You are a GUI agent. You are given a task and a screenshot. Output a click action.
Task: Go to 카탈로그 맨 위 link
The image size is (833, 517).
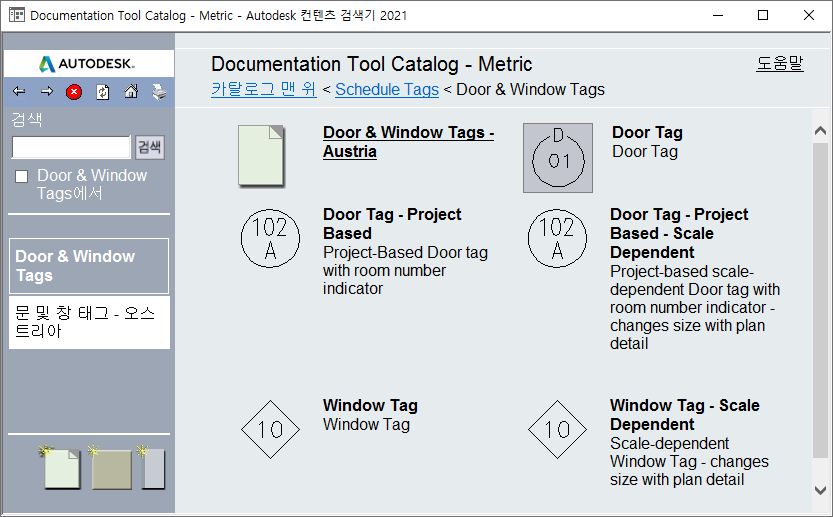click(264, 89)
